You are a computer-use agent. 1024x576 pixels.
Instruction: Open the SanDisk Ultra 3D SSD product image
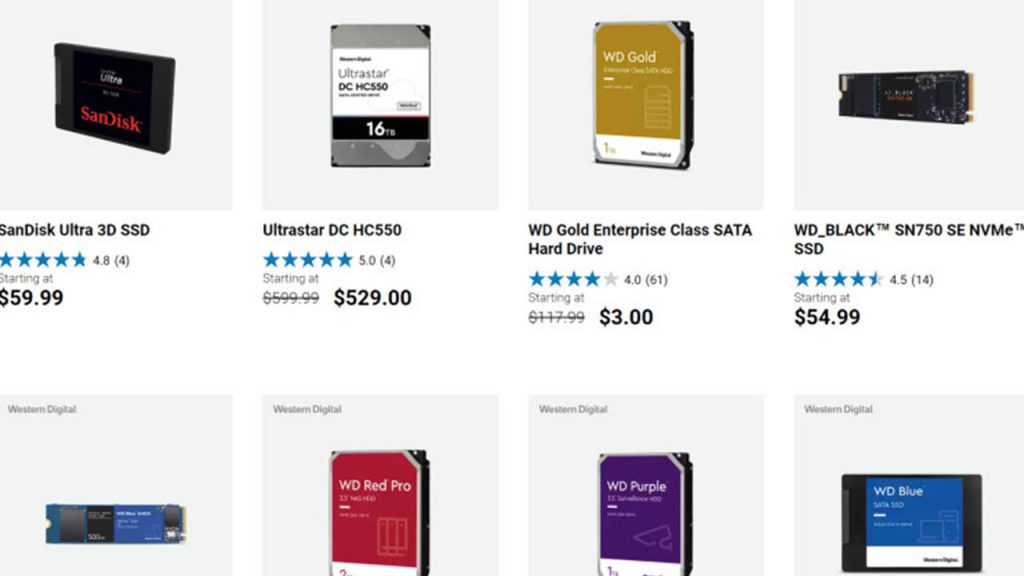[114, 97]
